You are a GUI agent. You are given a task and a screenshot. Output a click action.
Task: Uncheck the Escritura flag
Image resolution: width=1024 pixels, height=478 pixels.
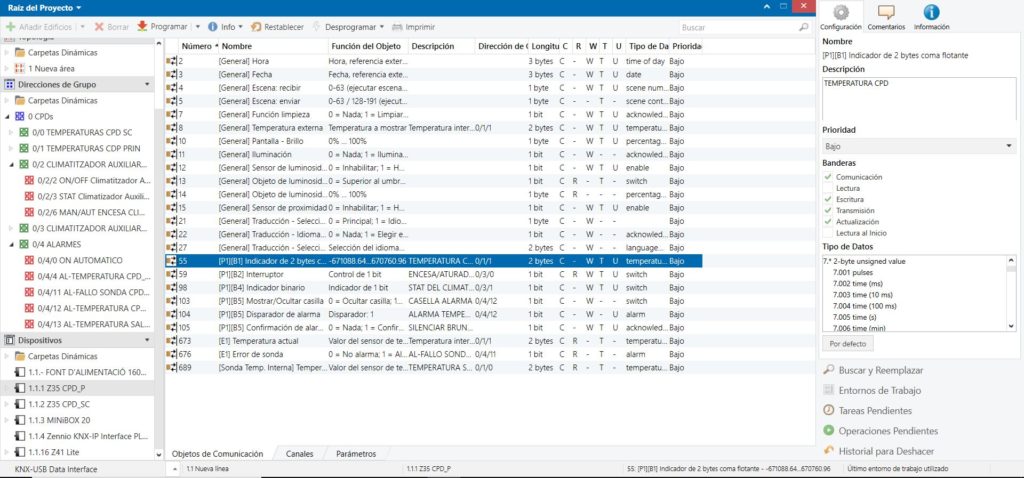pos(827,198)
